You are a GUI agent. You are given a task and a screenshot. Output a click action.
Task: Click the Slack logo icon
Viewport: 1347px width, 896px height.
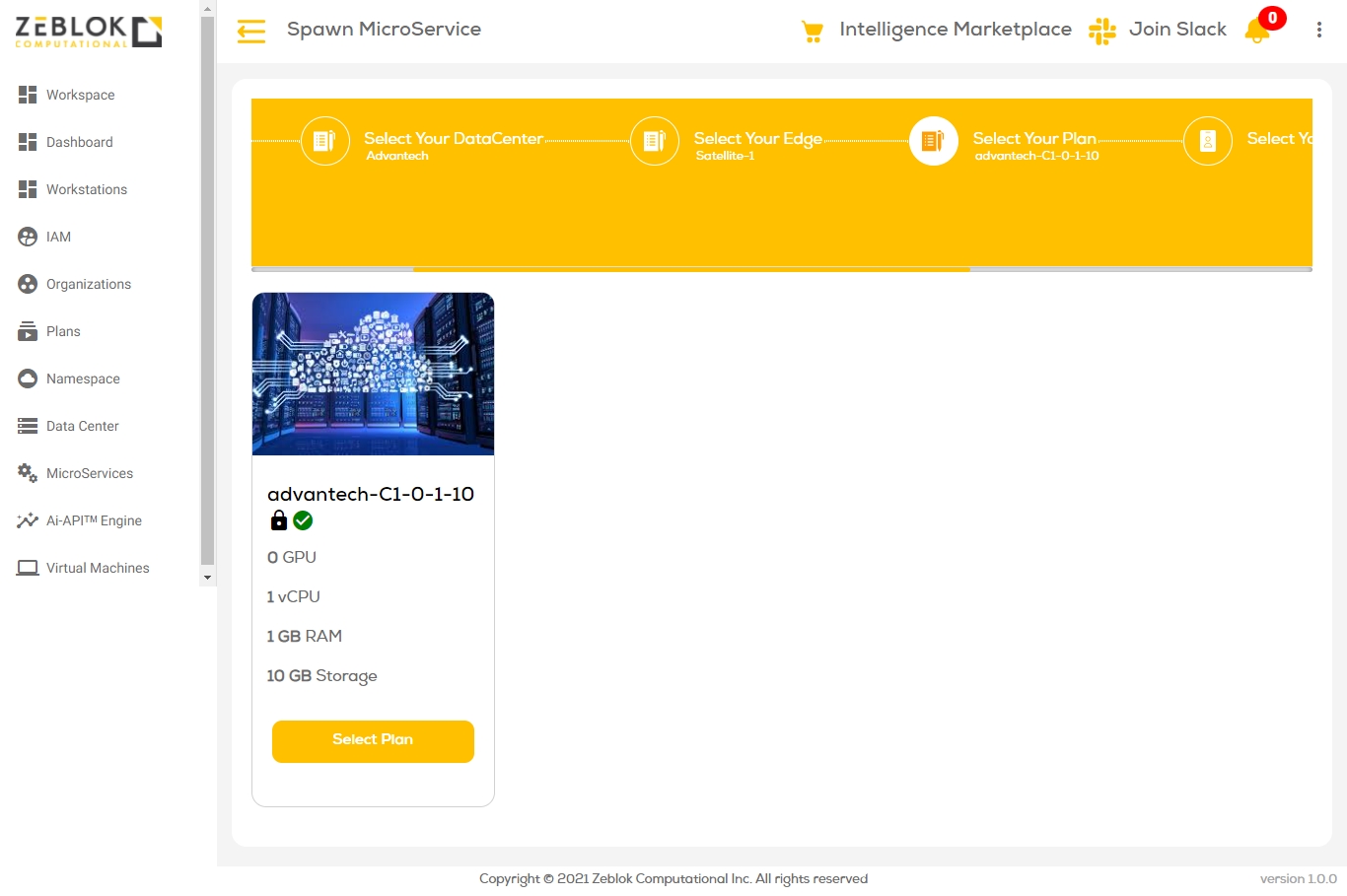1101,32
